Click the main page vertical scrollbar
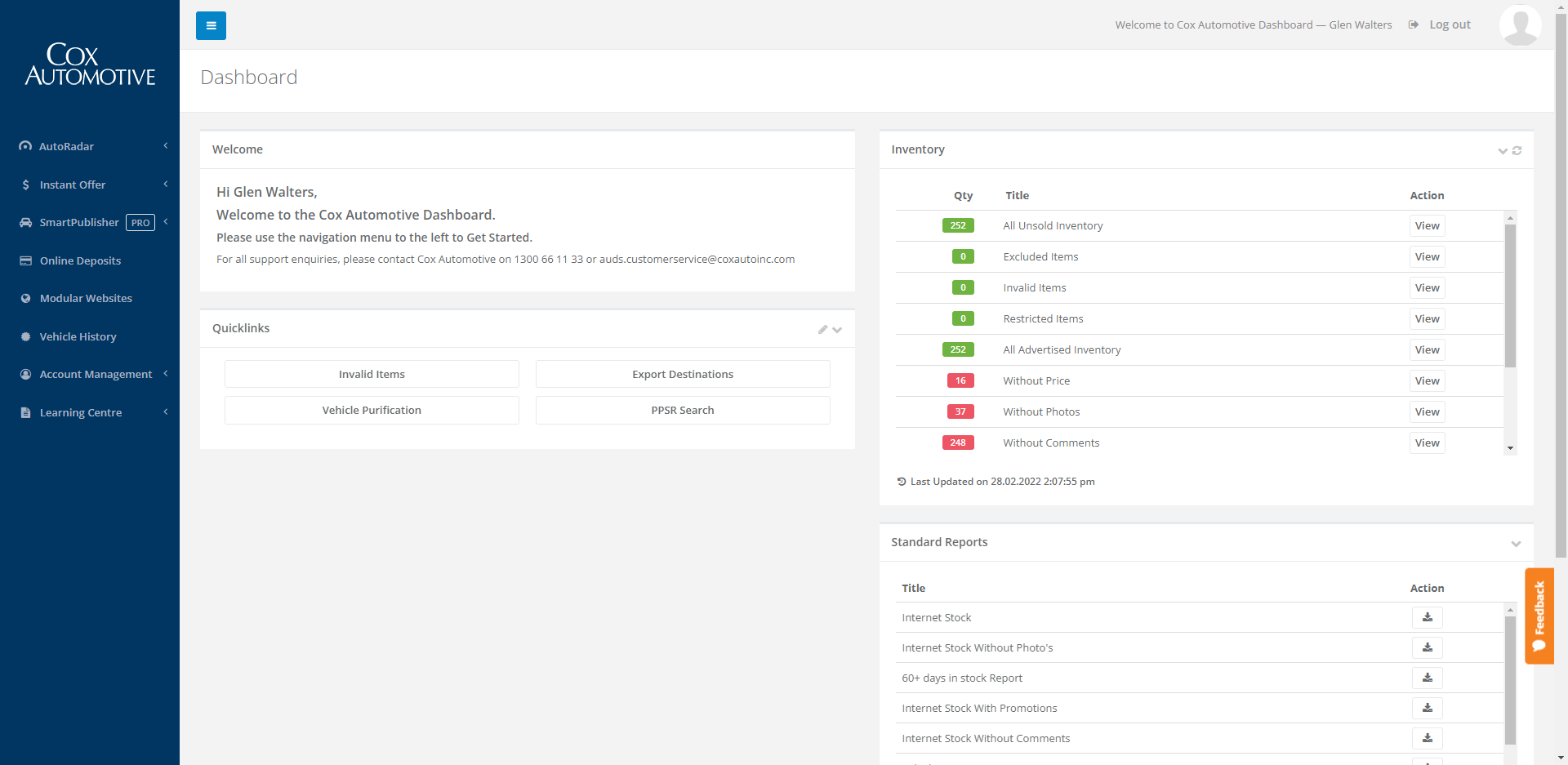 (1561, 284)
